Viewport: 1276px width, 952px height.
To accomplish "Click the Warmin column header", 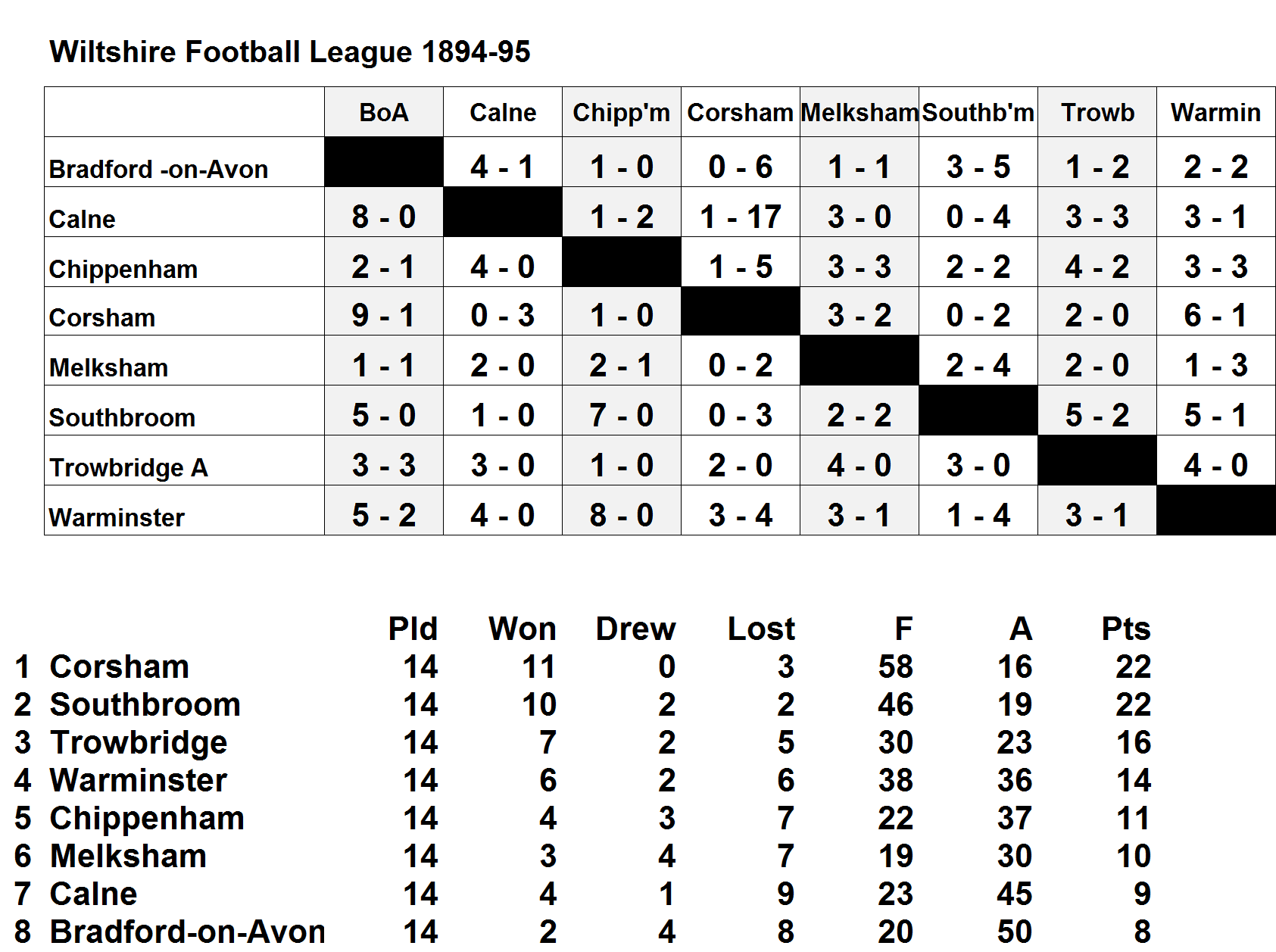I will [x=1215, y=112].
